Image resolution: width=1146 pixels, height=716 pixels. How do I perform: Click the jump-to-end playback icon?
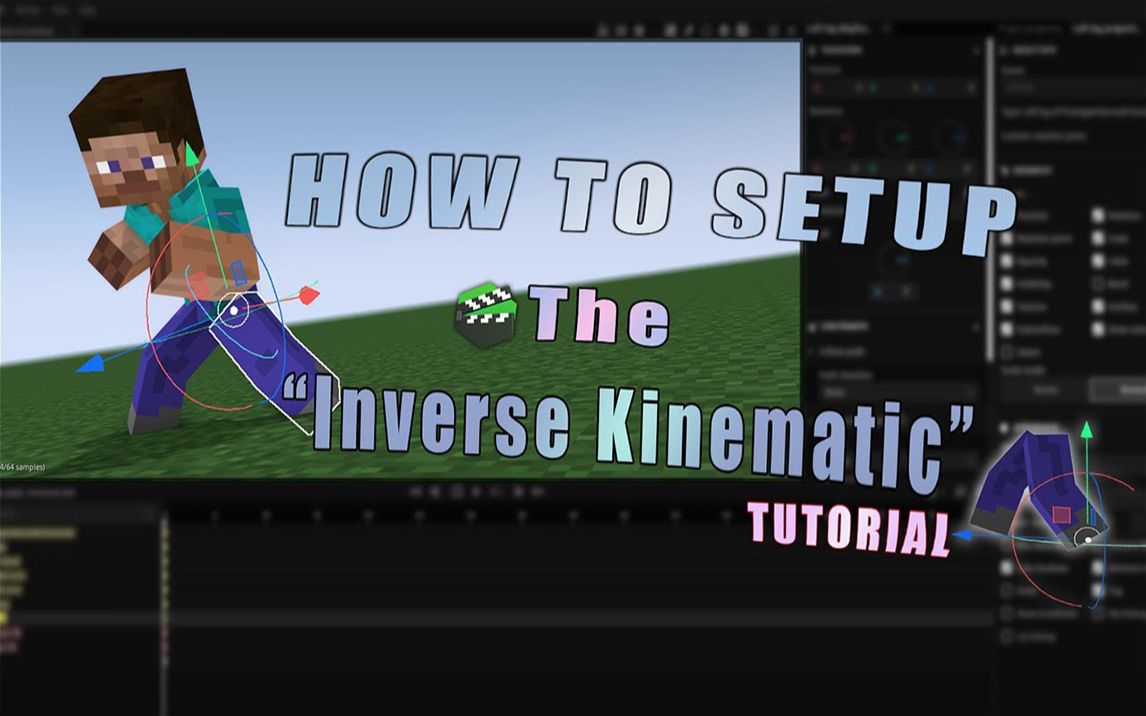[x=517, y=491]
